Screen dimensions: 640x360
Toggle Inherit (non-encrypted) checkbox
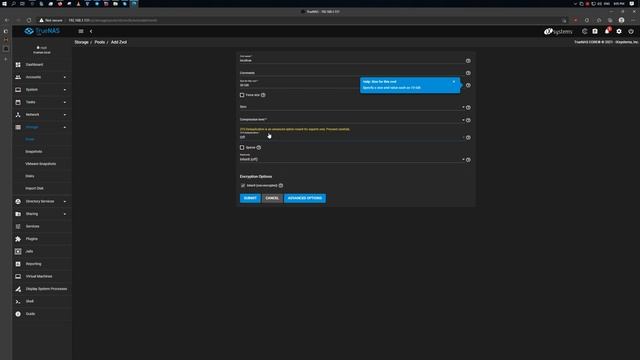click(x=243, y=186)
